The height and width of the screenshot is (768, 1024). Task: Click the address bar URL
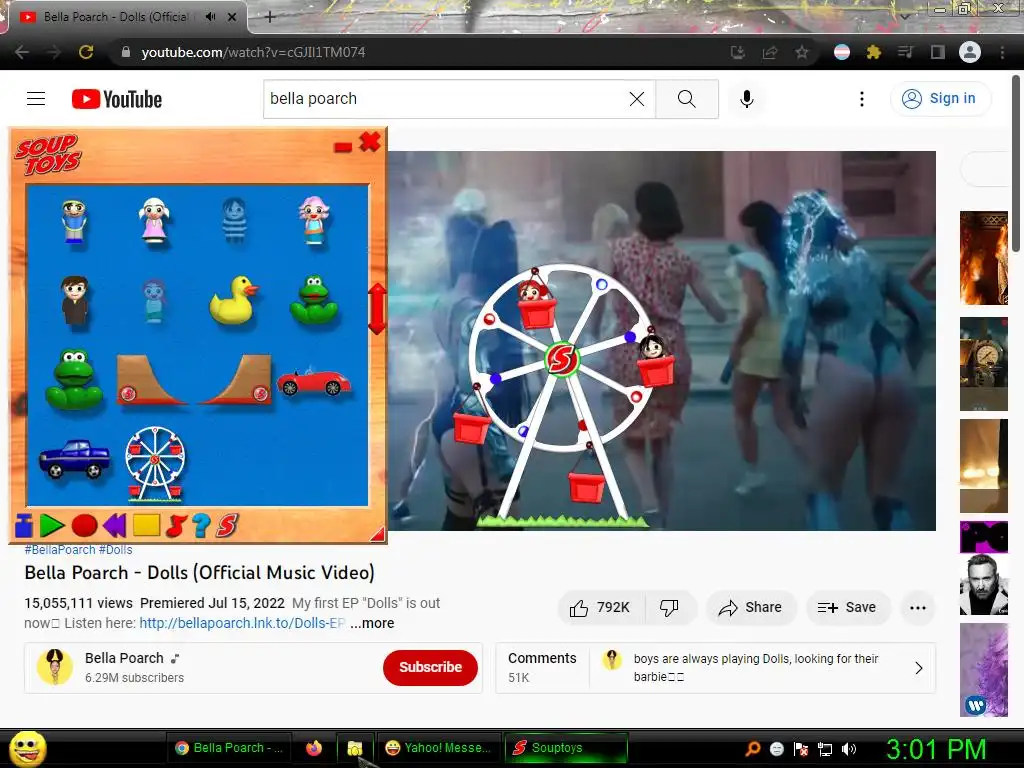click(x=253, y=52)
